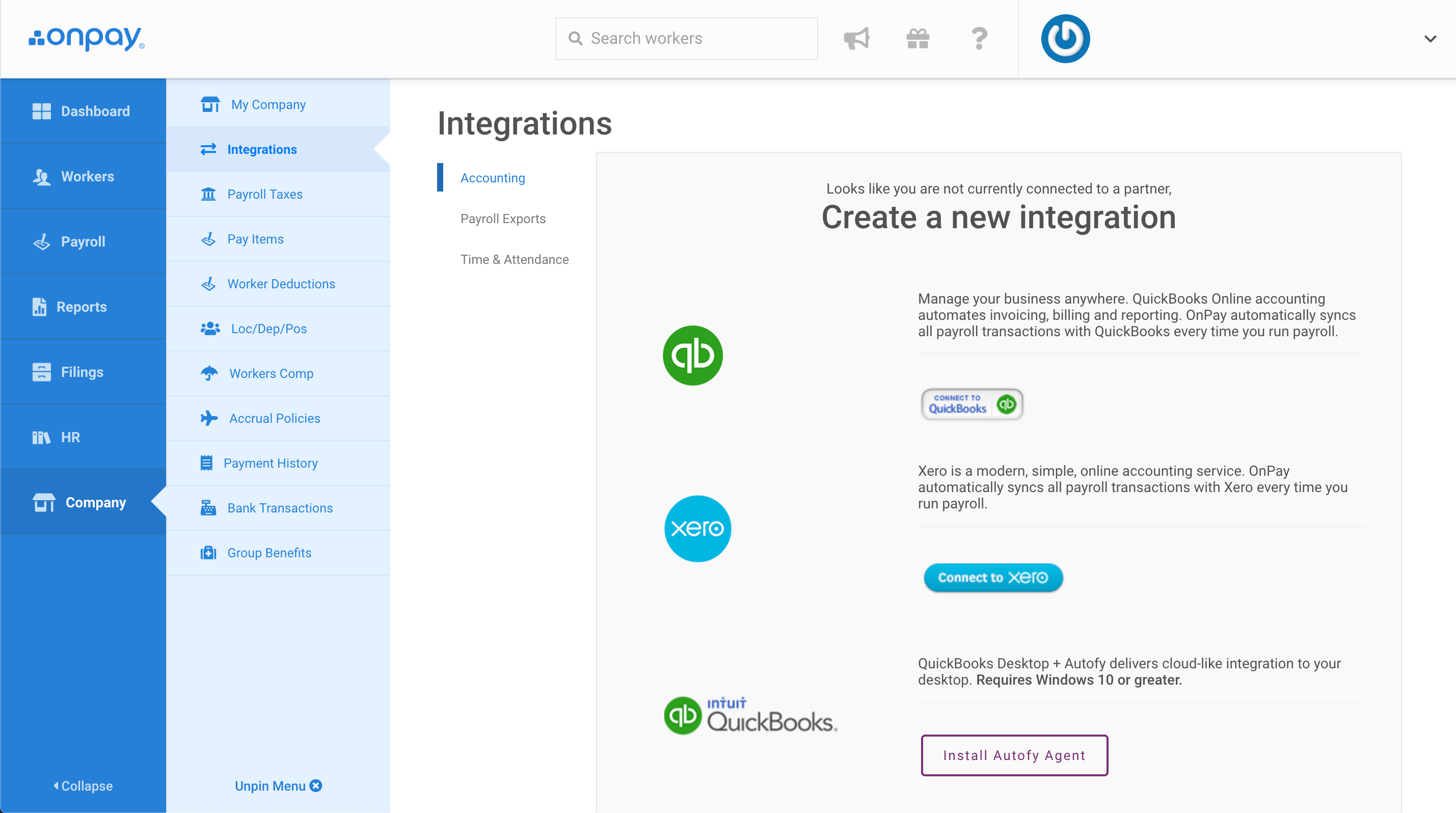Click Install Autofy Agent button
The image size is (1456, 813).
point(1014,755)
